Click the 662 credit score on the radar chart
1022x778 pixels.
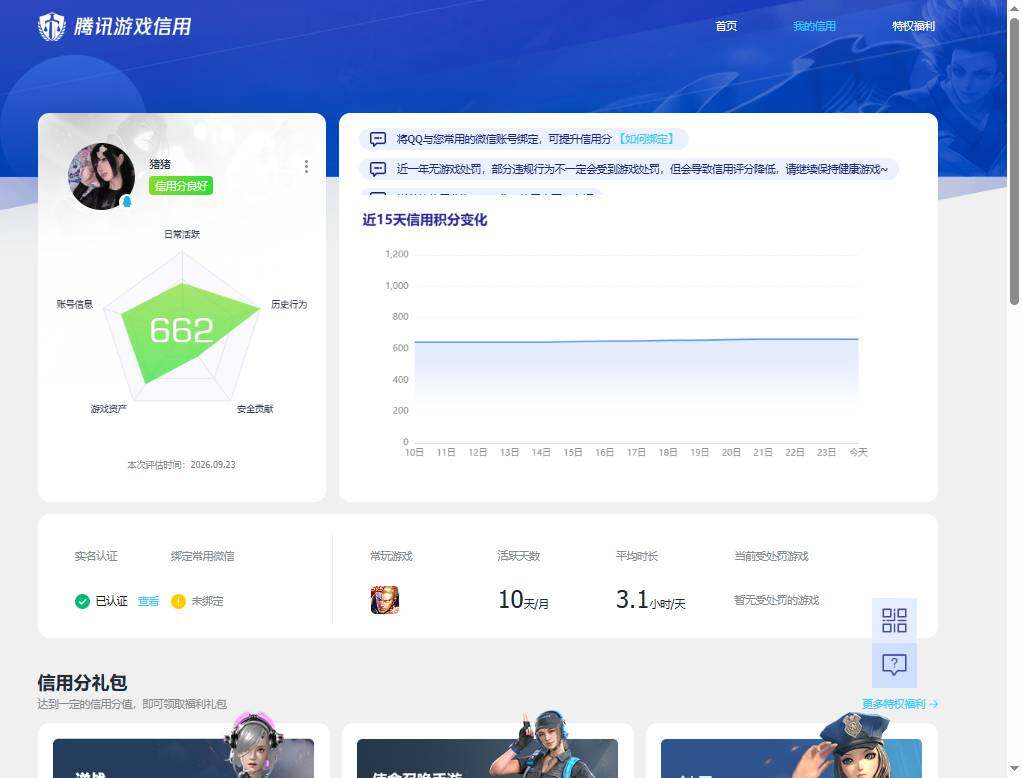pos(181,330)
